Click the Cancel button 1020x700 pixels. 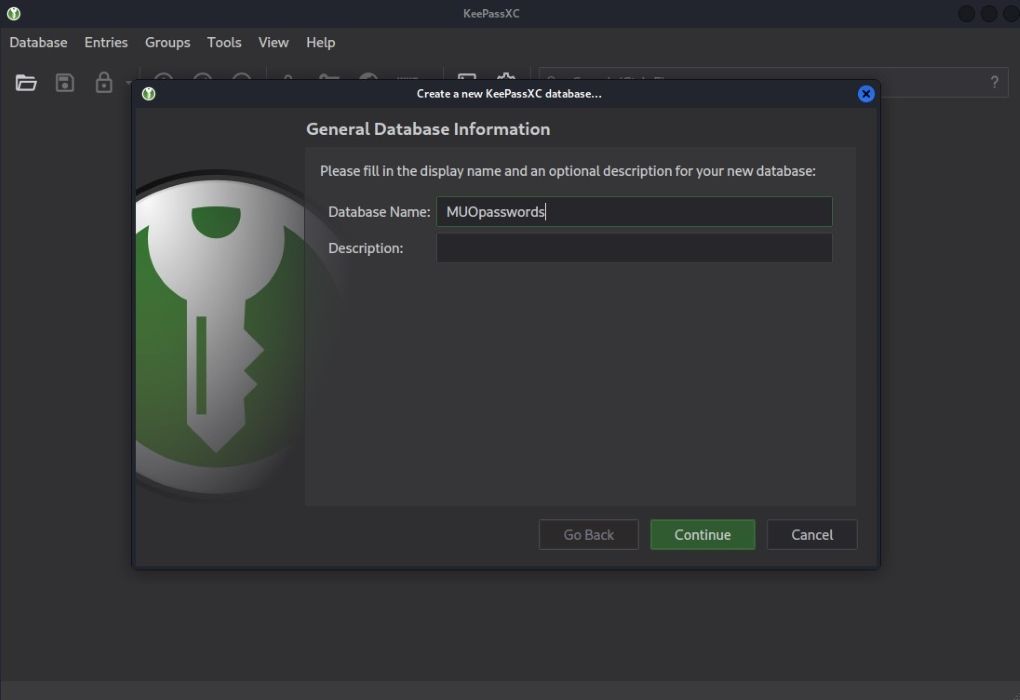[x=812, y=534]
